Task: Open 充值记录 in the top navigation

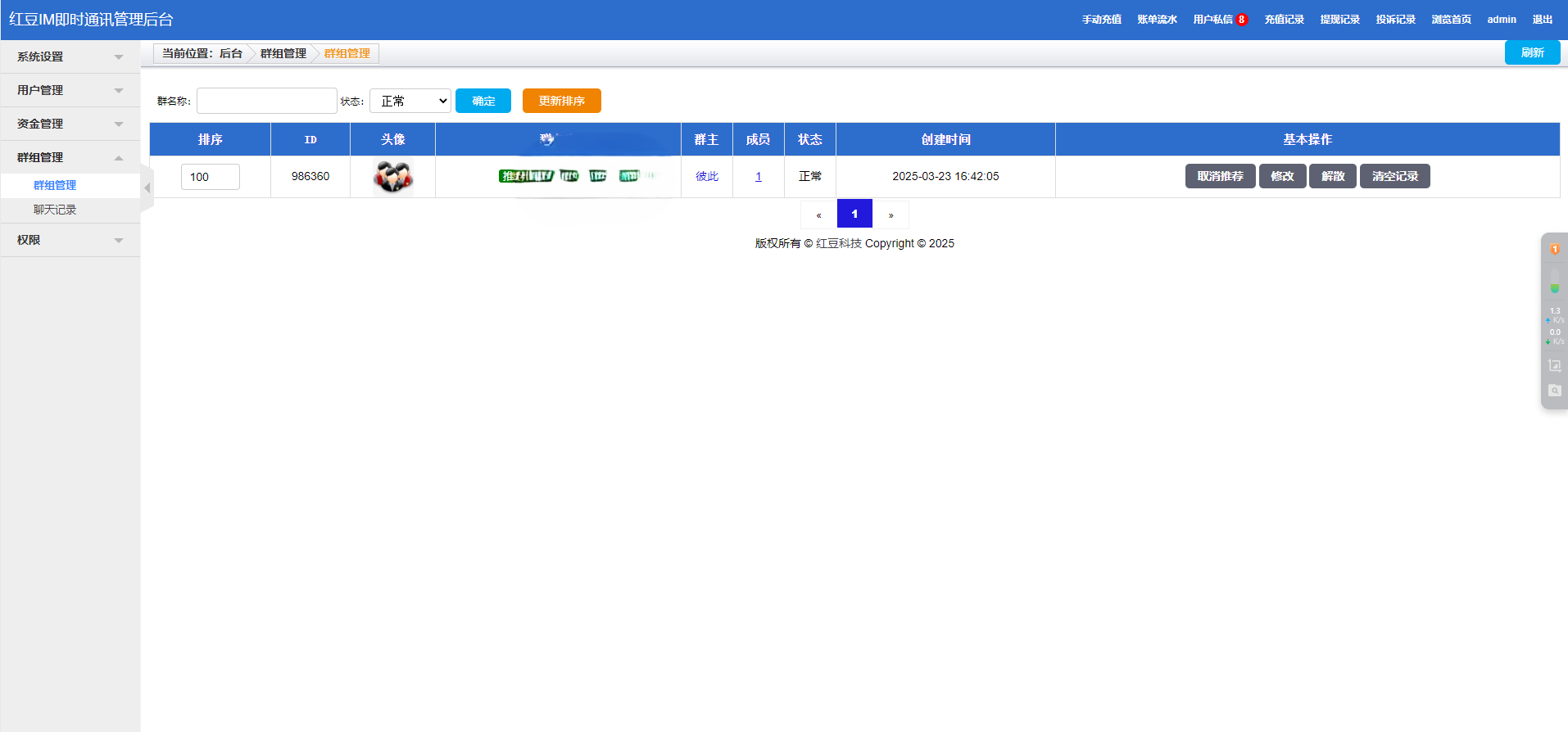Action: pyautogui.click(x=1284, y=20)
